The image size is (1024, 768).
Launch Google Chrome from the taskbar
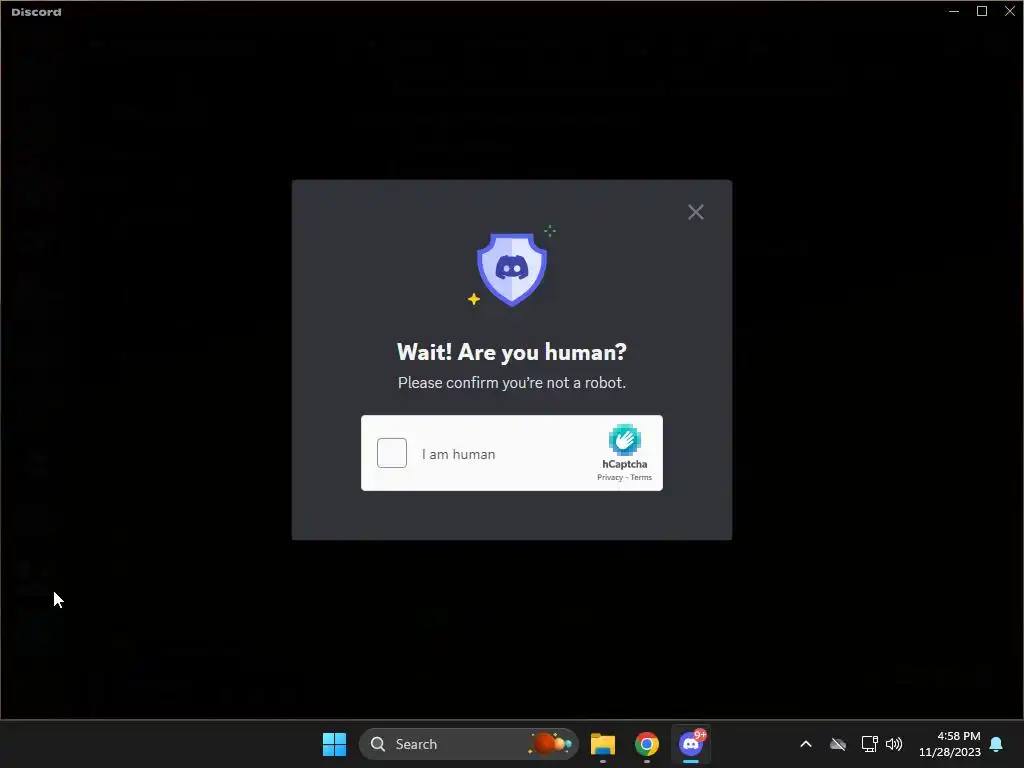click(x=647, y=744)
